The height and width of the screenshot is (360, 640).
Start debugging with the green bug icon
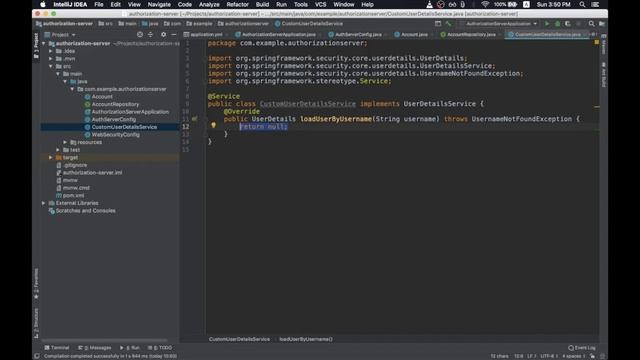[558, 24]
